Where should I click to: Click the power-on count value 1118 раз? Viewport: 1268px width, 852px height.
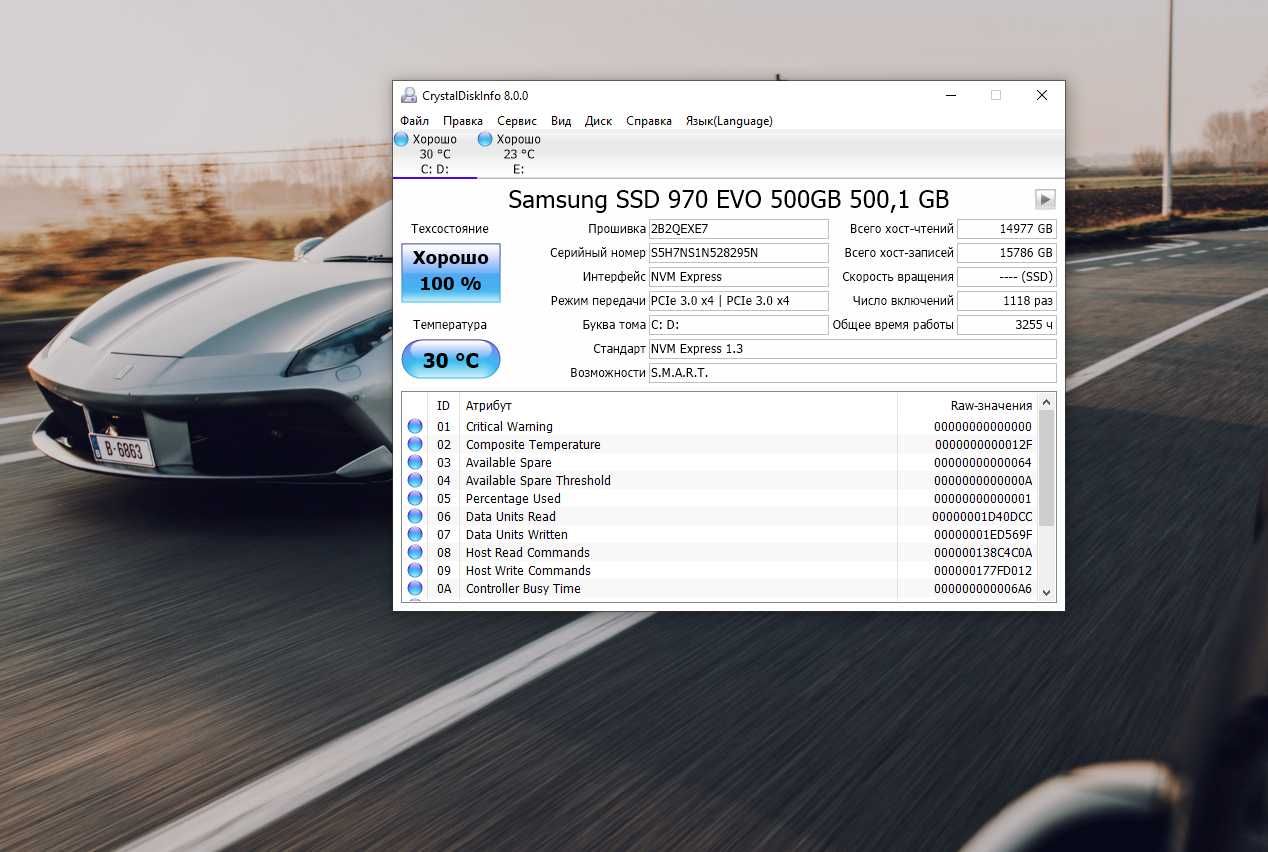click(1007, 301)
